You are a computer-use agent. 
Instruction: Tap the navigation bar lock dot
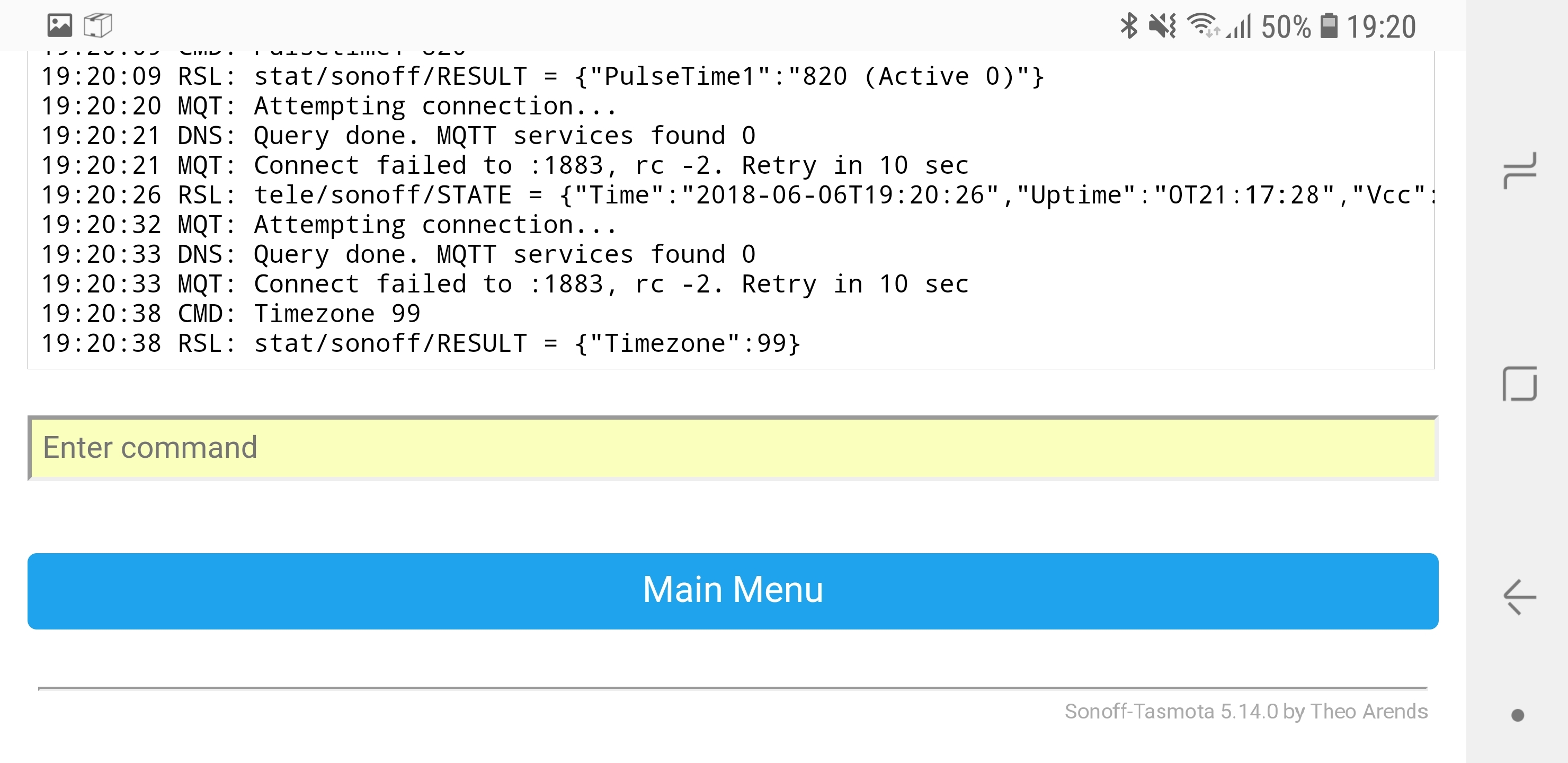(1518, 715)
